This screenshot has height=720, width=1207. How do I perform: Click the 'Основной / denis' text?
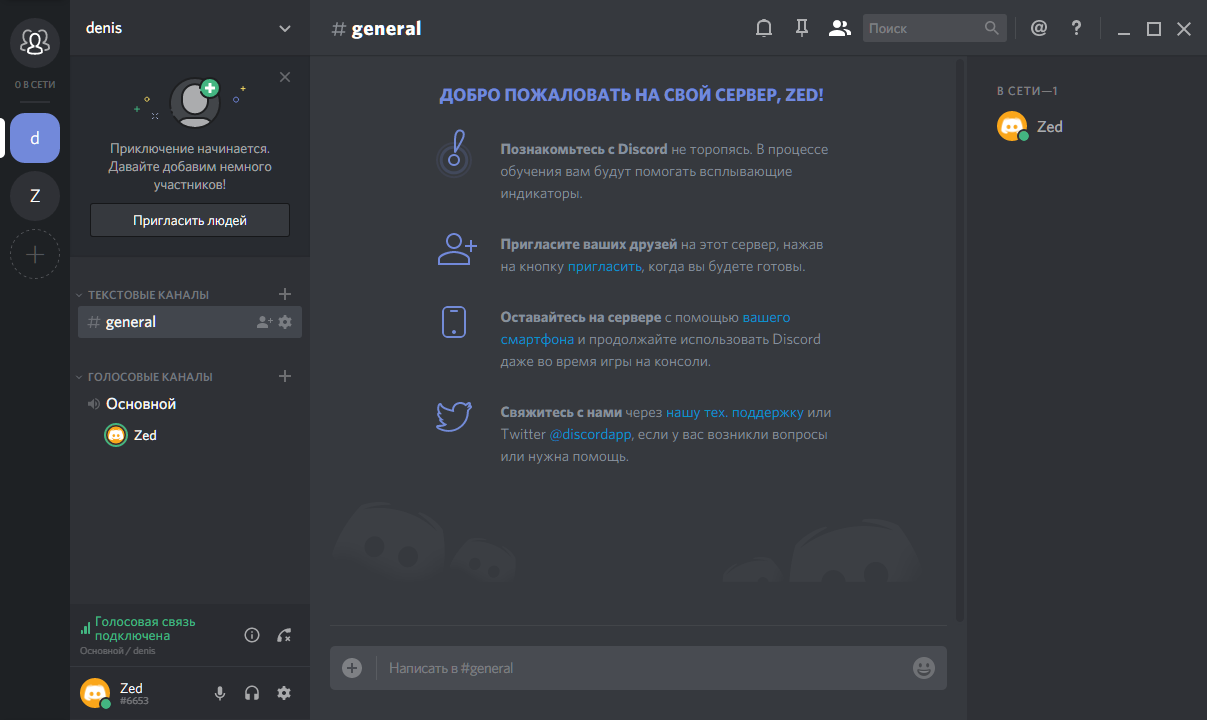point(117,651)
